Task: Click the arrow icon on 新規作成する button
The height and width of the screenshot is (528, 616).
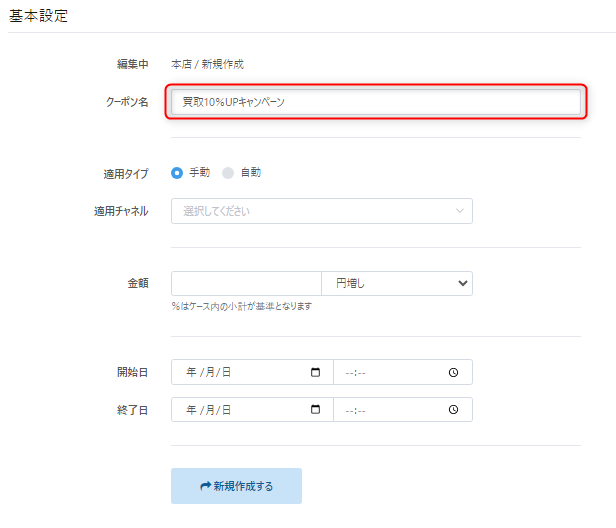Action: [205, 486]
